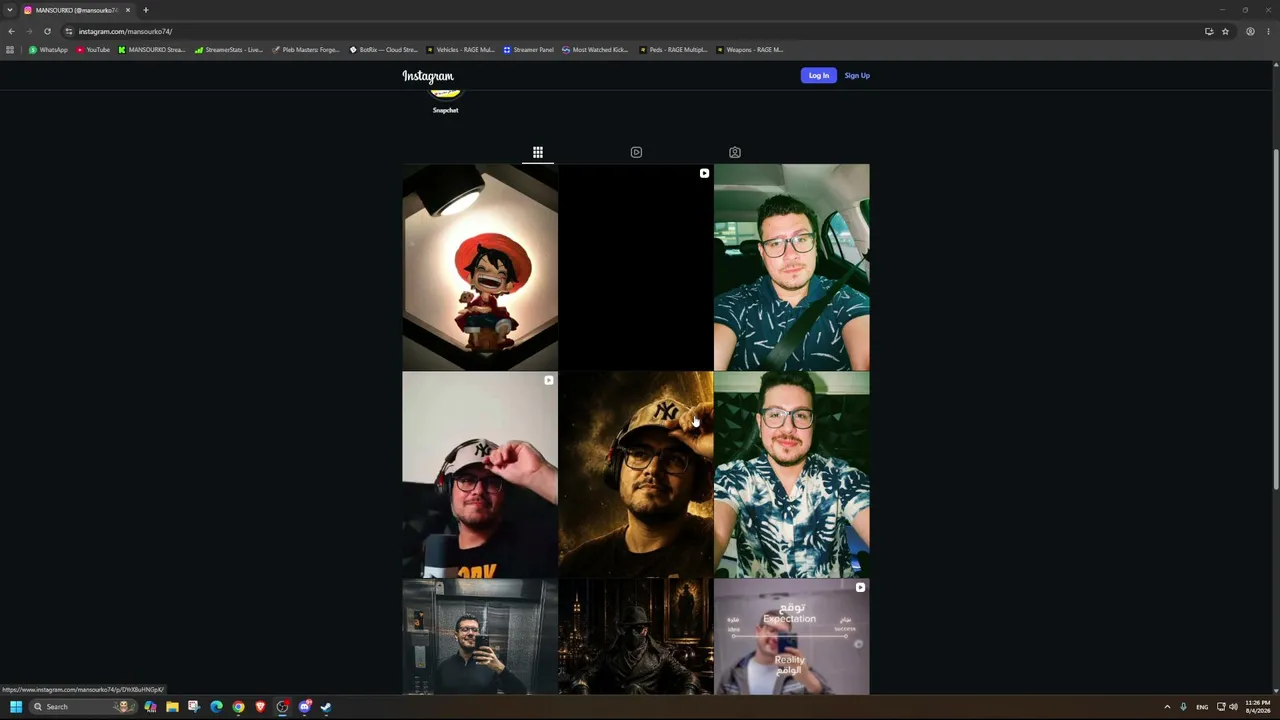Open the black video post
Viewport: 1280px width, 720px height.
click(636, 267)
